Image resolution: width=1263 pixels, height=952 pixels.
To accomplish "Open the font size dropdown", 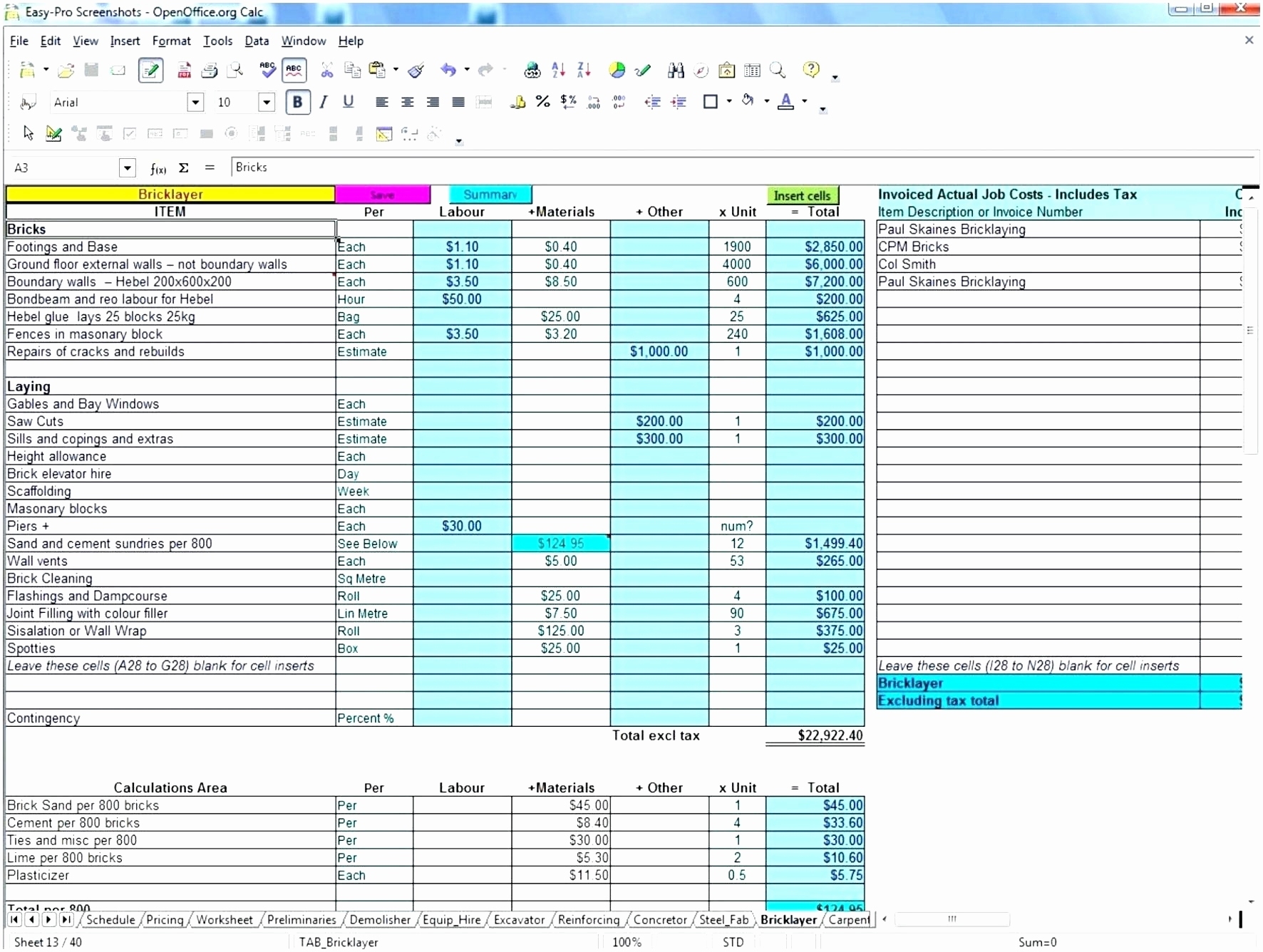I will point(266,103).
